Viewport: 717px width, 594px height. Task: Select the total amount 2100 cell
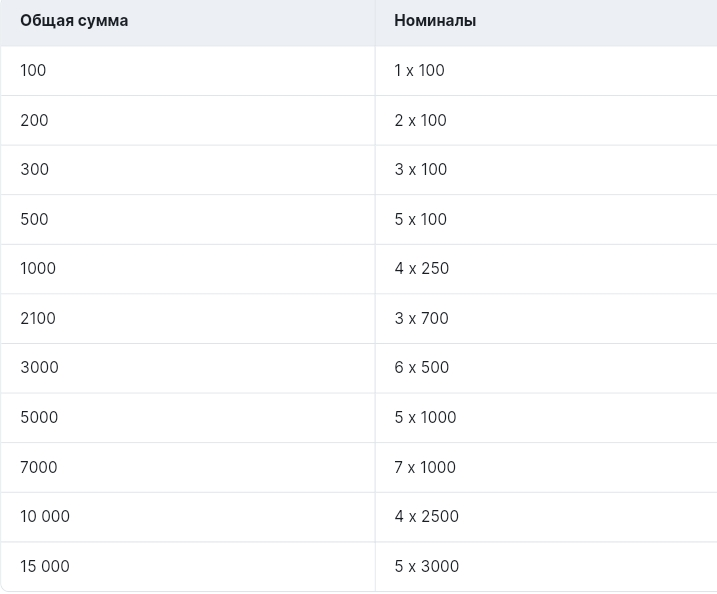coord(38,318)
